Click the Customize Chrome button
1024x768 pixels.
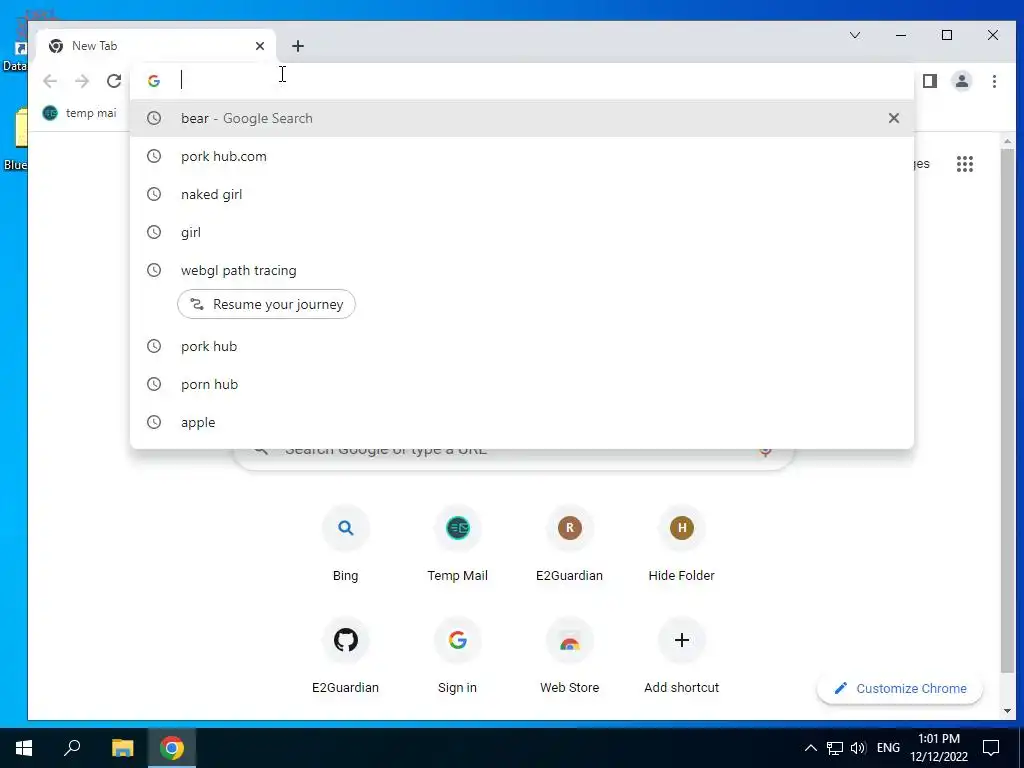coord(900,688)
